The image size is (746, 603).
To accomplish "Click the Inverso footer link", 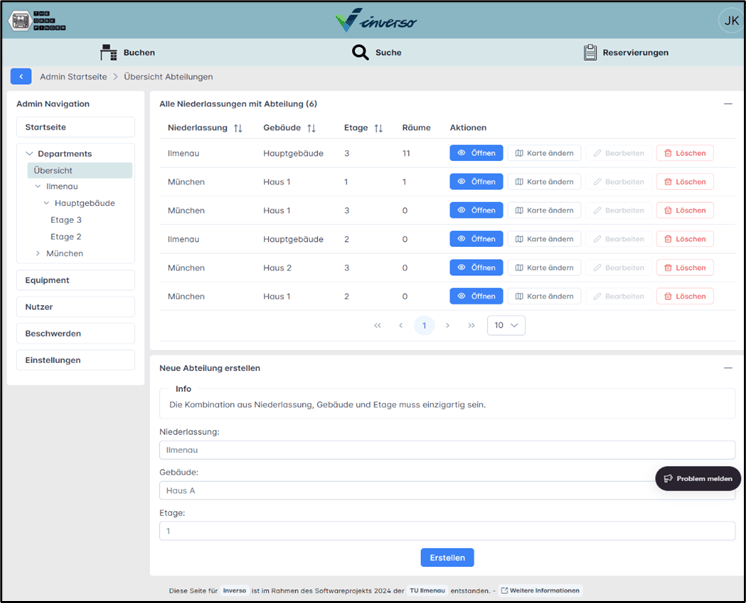I will point(235,591).
